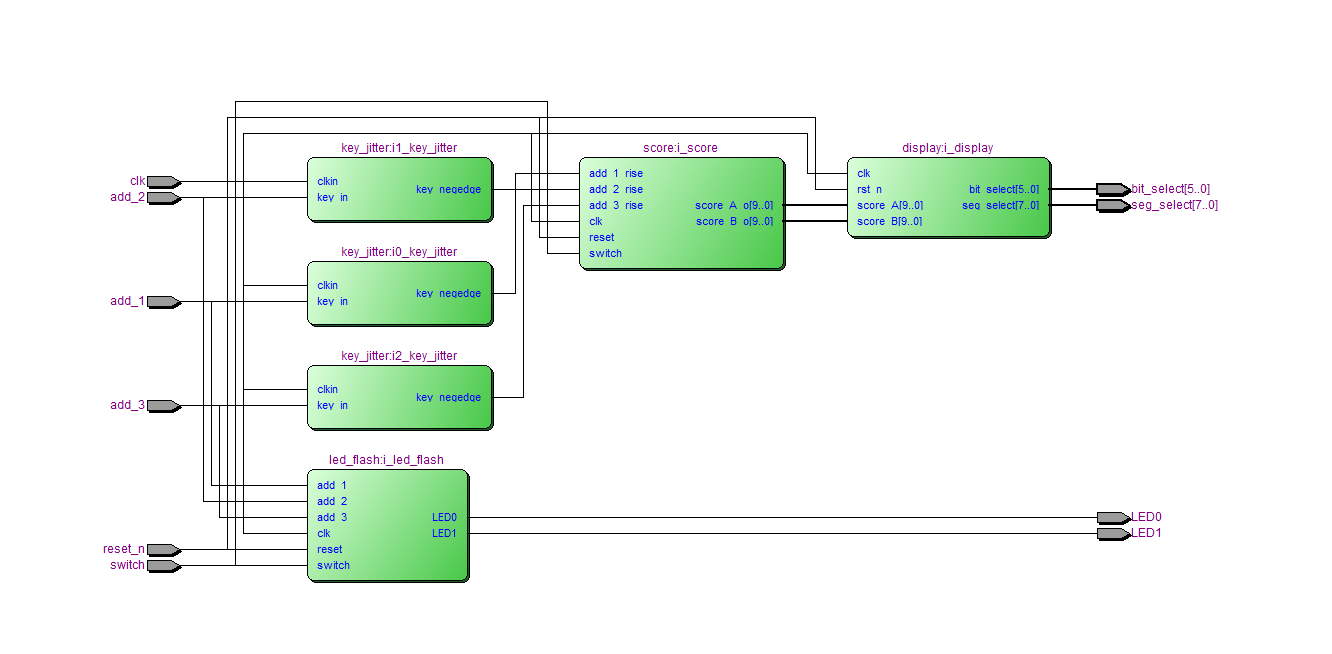Select the key_jitter:i2_key_jitter instance title
This screenshot has width=1332, height=654.
pyautogui.click(x=399, y=356)
